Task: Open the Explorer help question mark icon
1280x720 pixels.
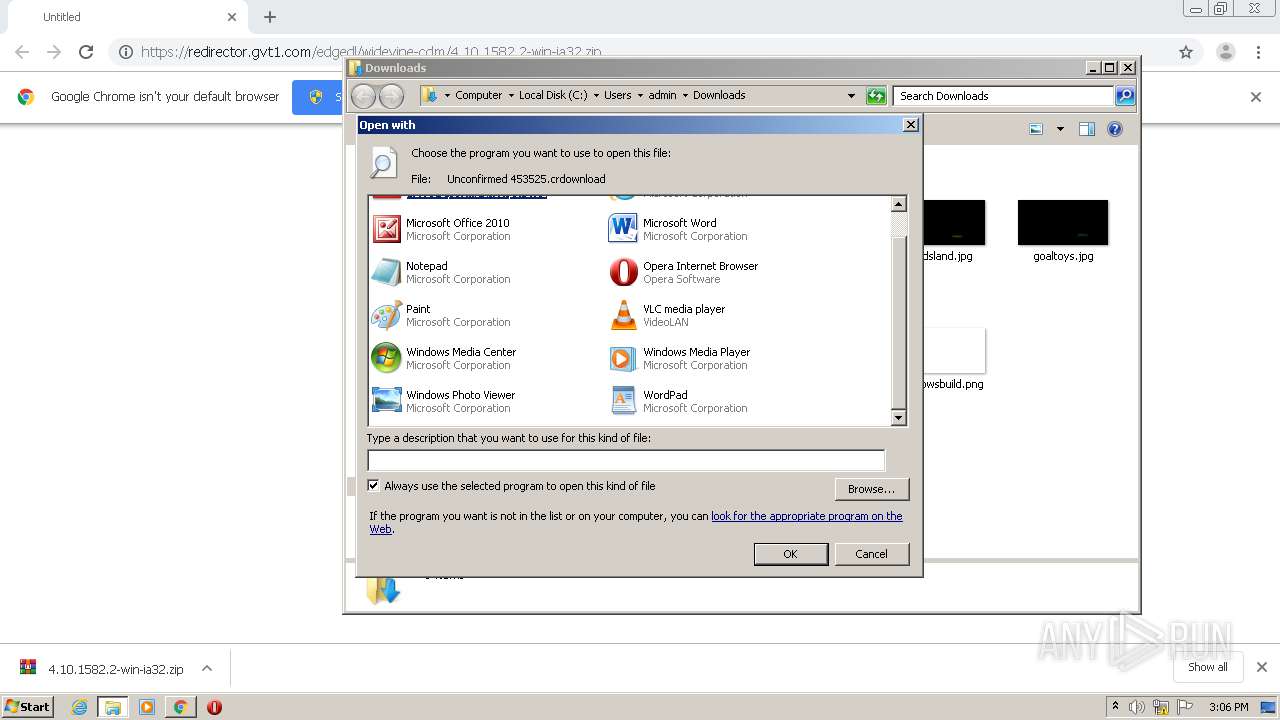Action: pos(1115,129)
